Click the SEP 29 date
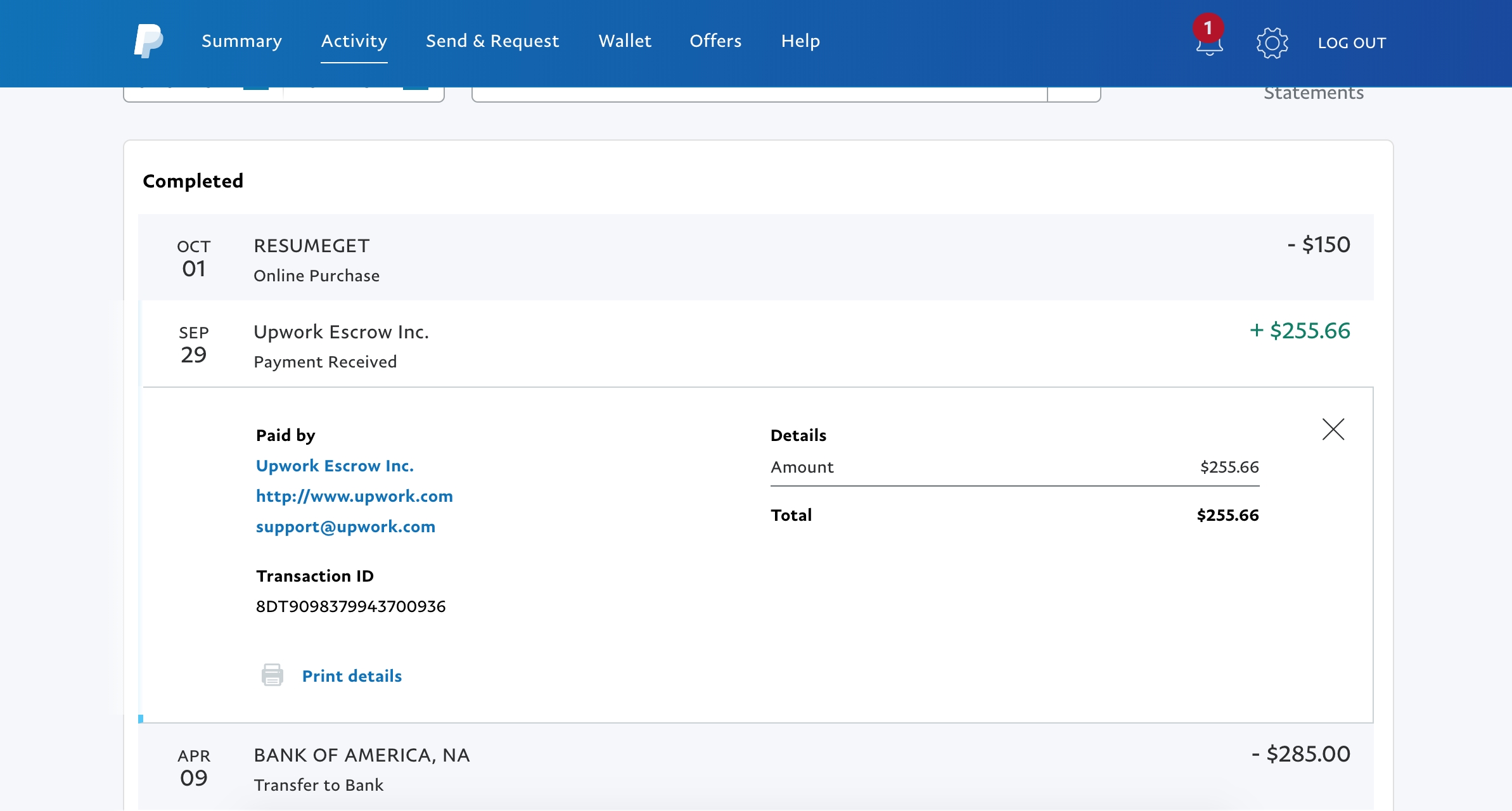Screen dimensions: 1512x811 point(194,345)
